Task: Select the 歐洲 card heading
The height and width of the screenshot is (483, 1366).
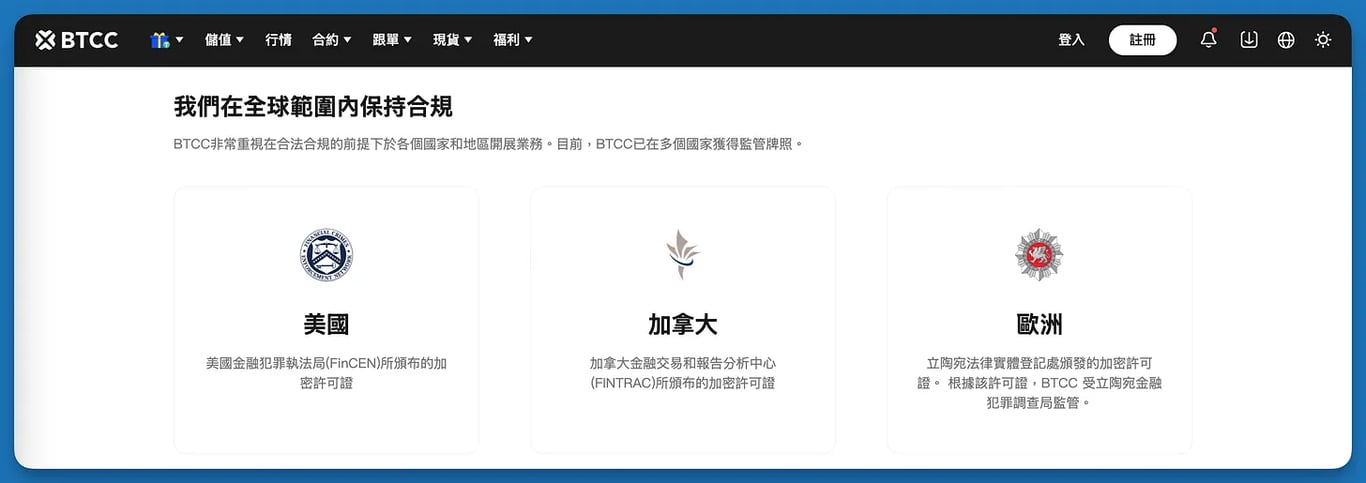Action: click(x=1039, y=325)
